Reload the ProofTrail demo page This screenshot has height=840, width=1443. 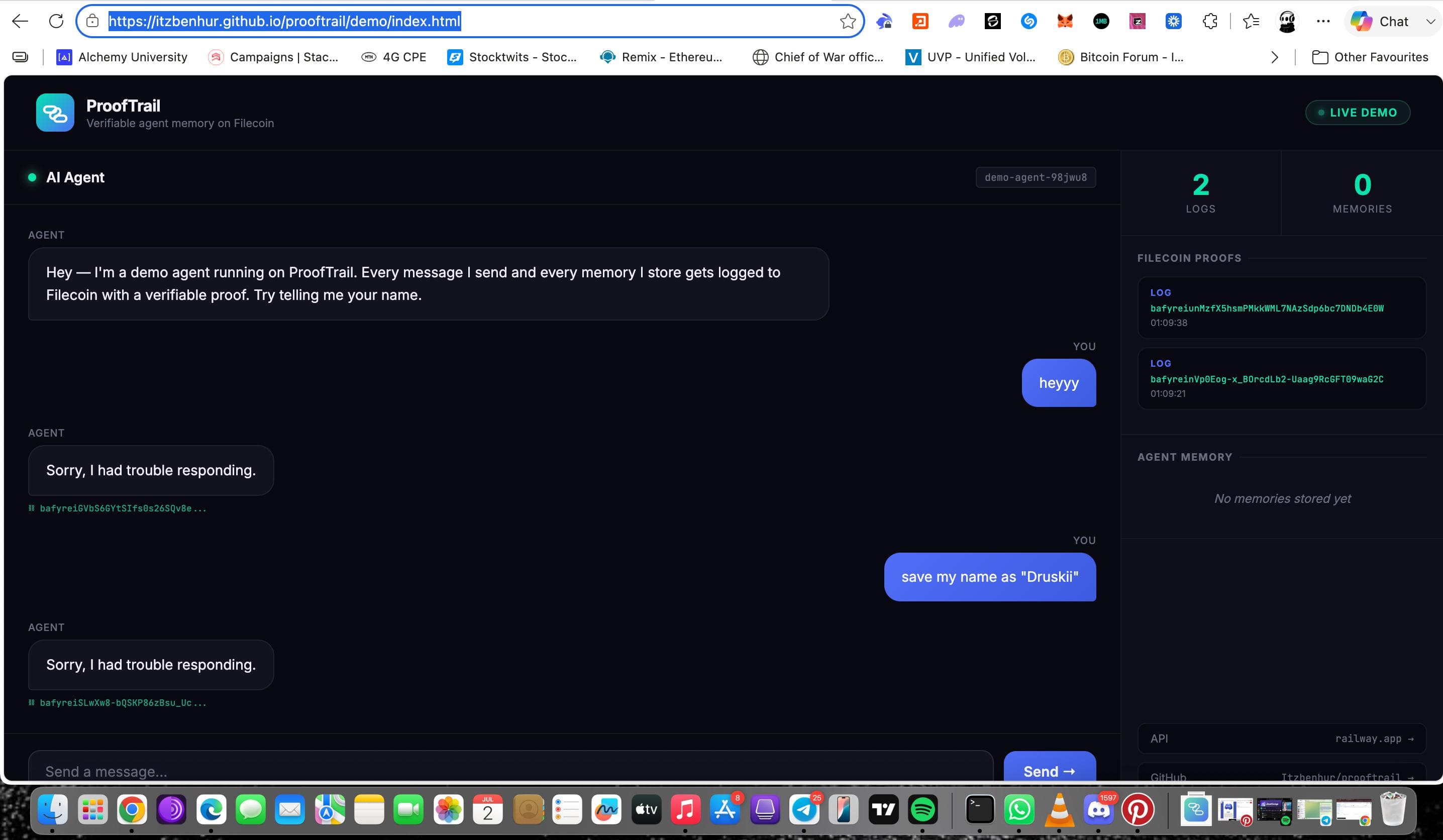pos(56,22)
